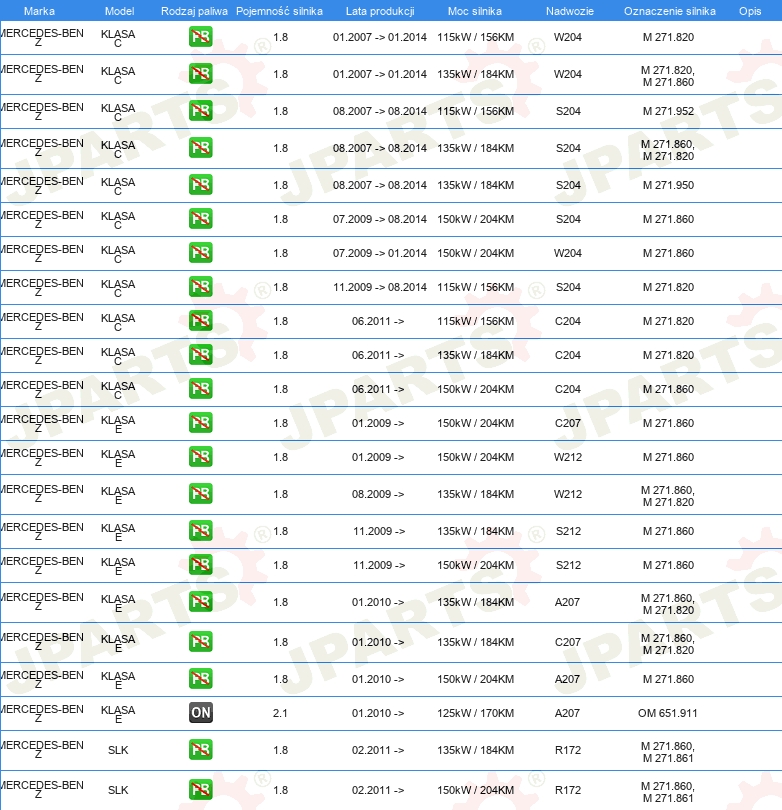
Task: Click the petrol icon in the SLK 150kW row
Action: (x=201, y=789)
